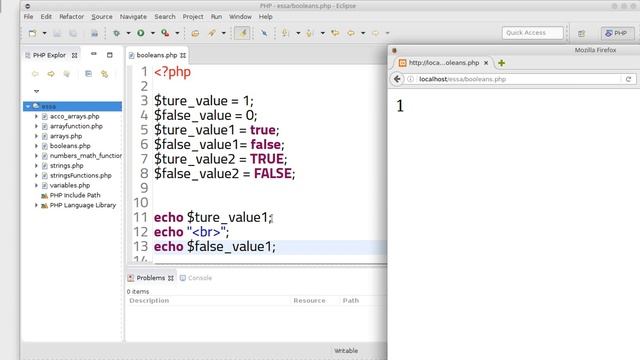Open the File menu
Image resolution: width=640 pixels, height=360 pixels.
tap(28, 17)
